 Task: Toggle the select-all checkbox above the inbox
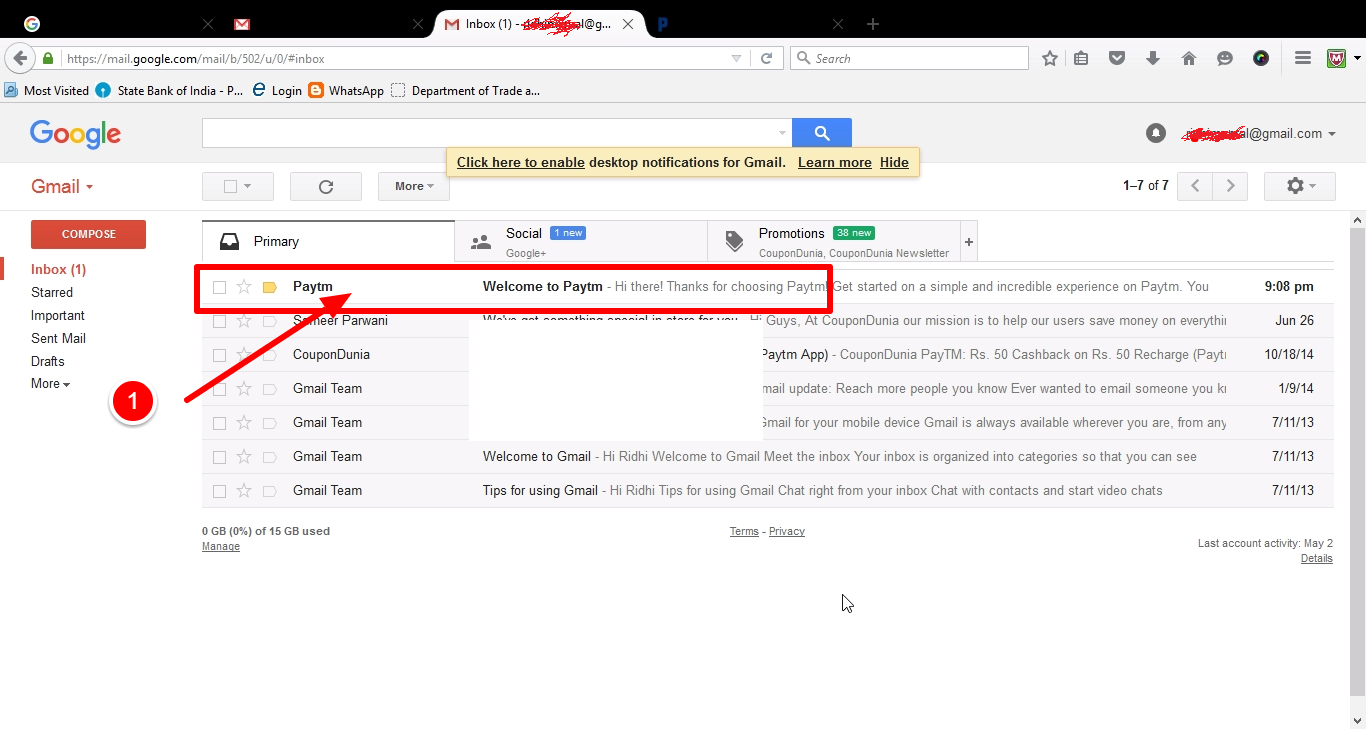pyautogui.click(x=230, y=186)
